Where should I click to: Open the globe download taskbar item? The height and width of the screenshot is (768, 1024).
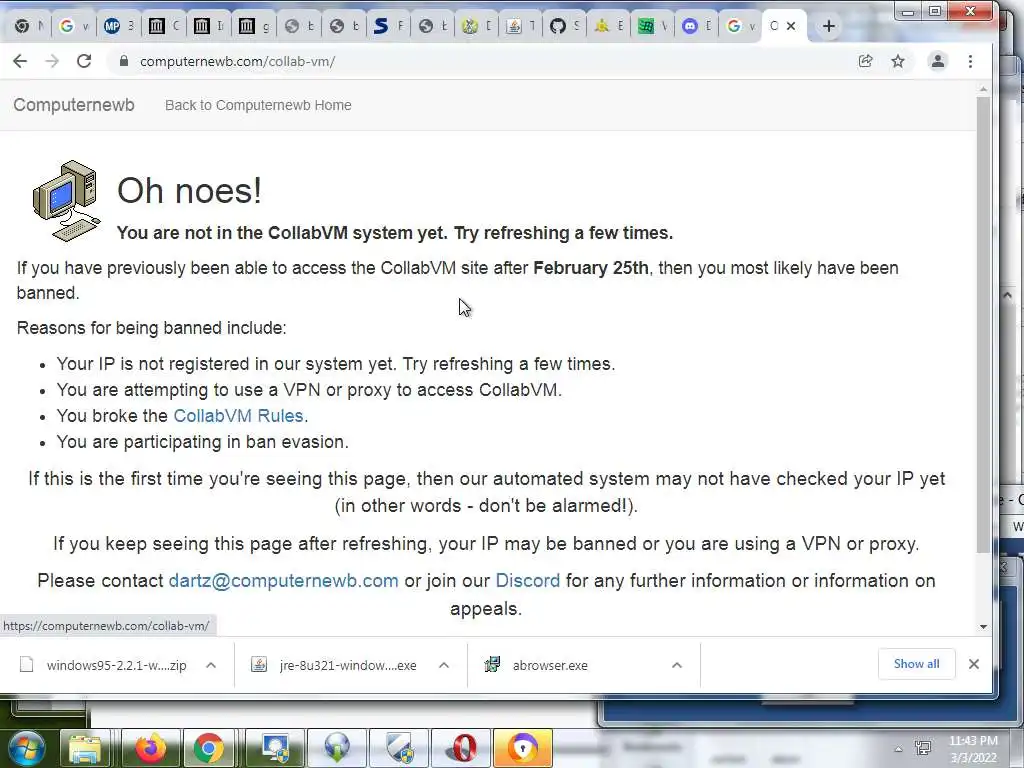click(337, 748)
